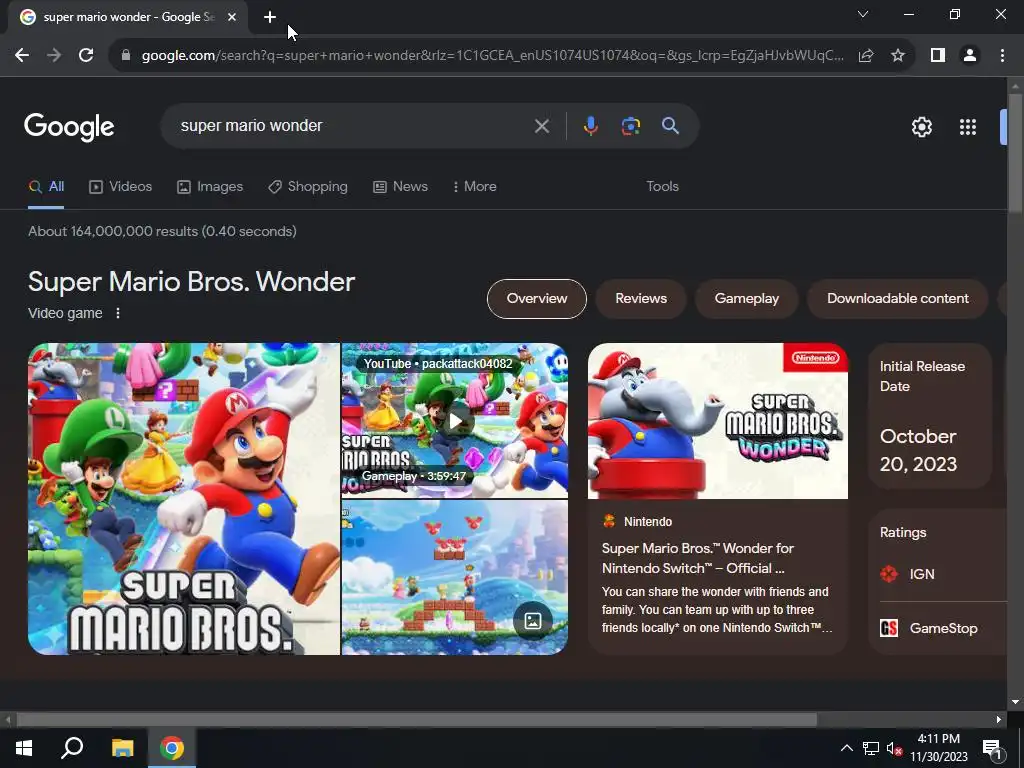Open the Windows Start menu
This screenshot has height=768, width=1024.
click(x=24, y=748)
